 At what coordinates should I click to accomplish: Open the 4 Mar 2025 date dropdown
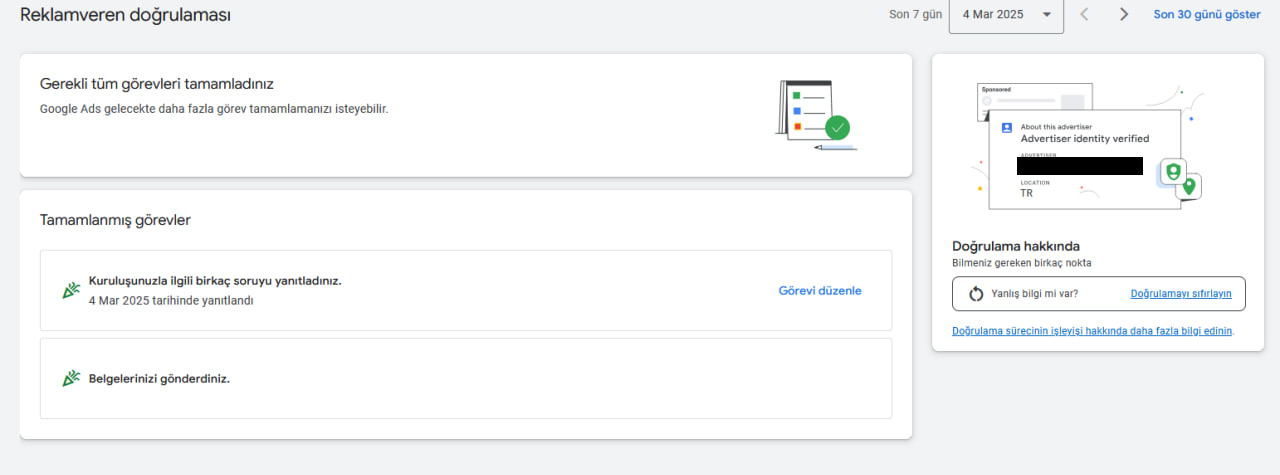[x=1006, y=15]
